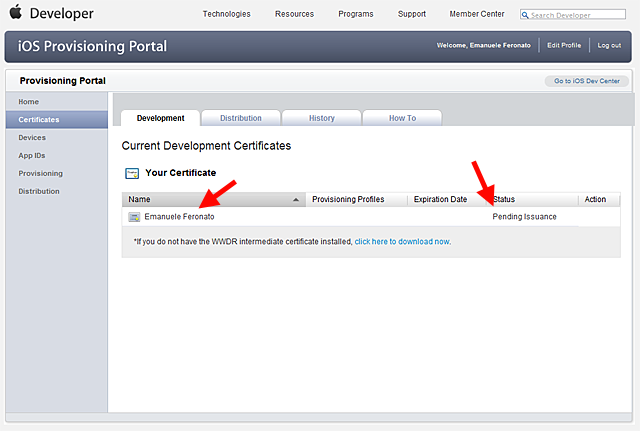Open the Member Center link
Image resolution: width=640 pixels, height=431 pixels.
tap(477, 14)
